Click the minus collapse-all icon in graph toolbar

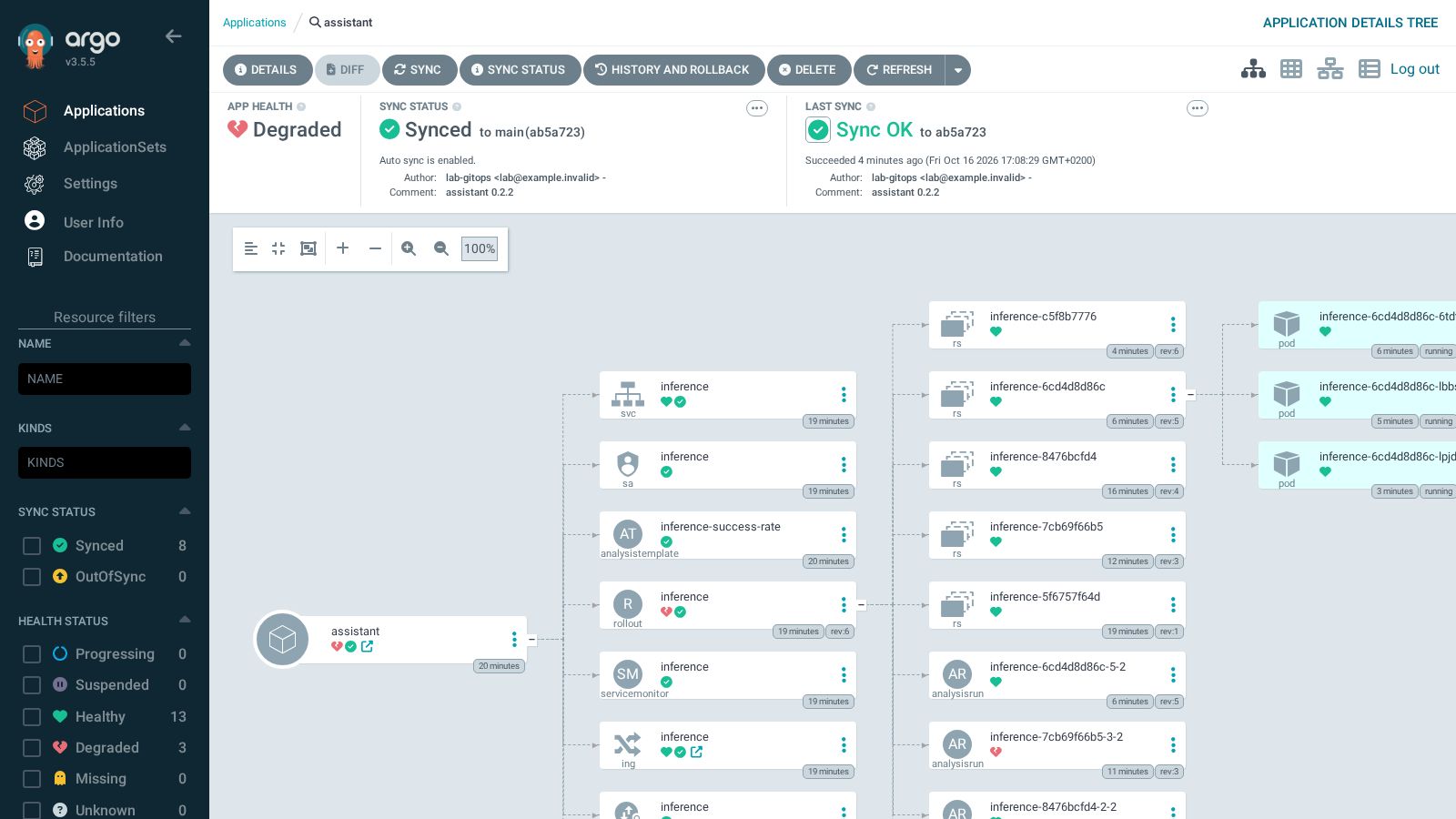[x=375, y=248]
